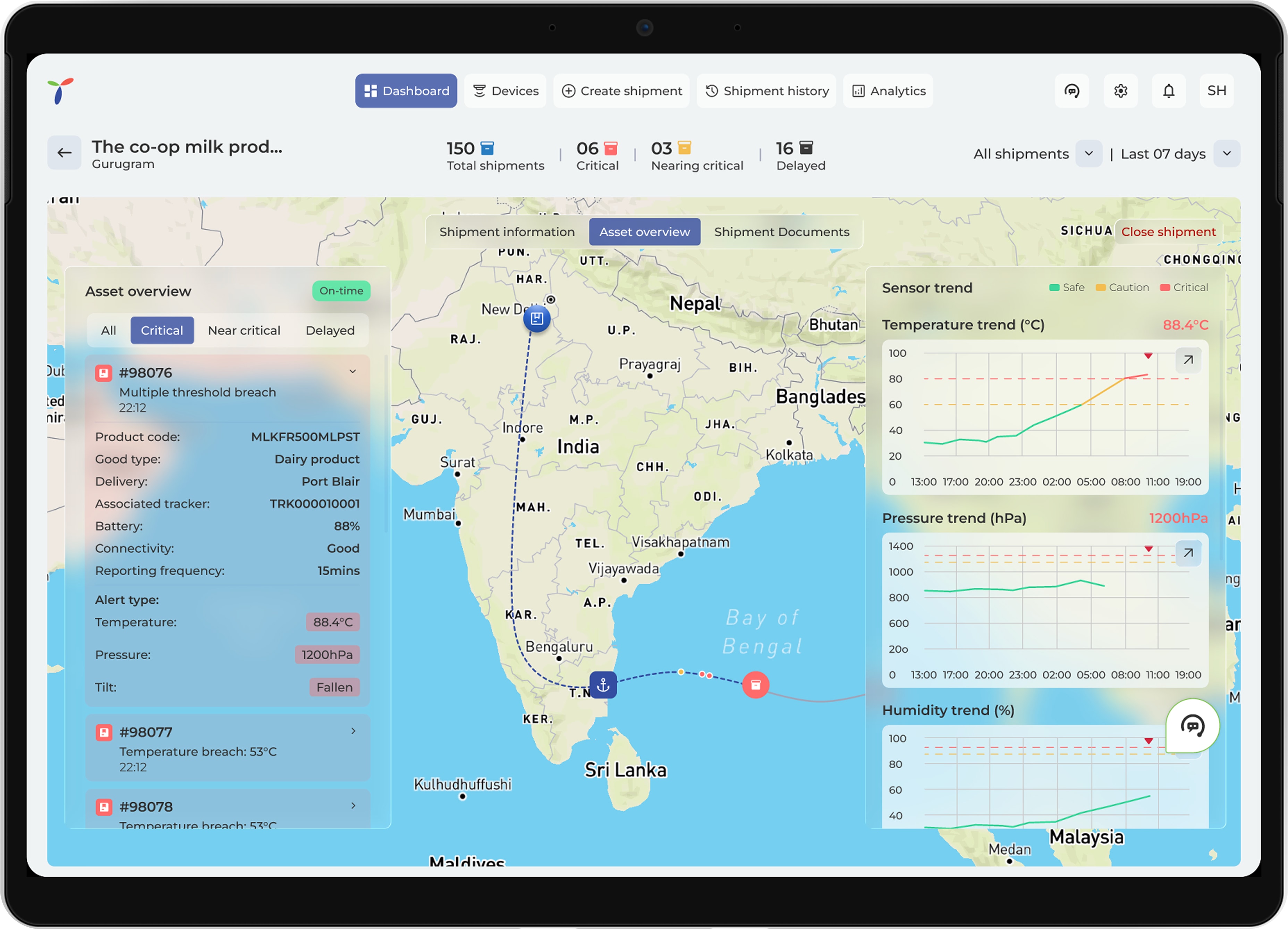Expand the Temperature trend chart

pos(1187,360)
